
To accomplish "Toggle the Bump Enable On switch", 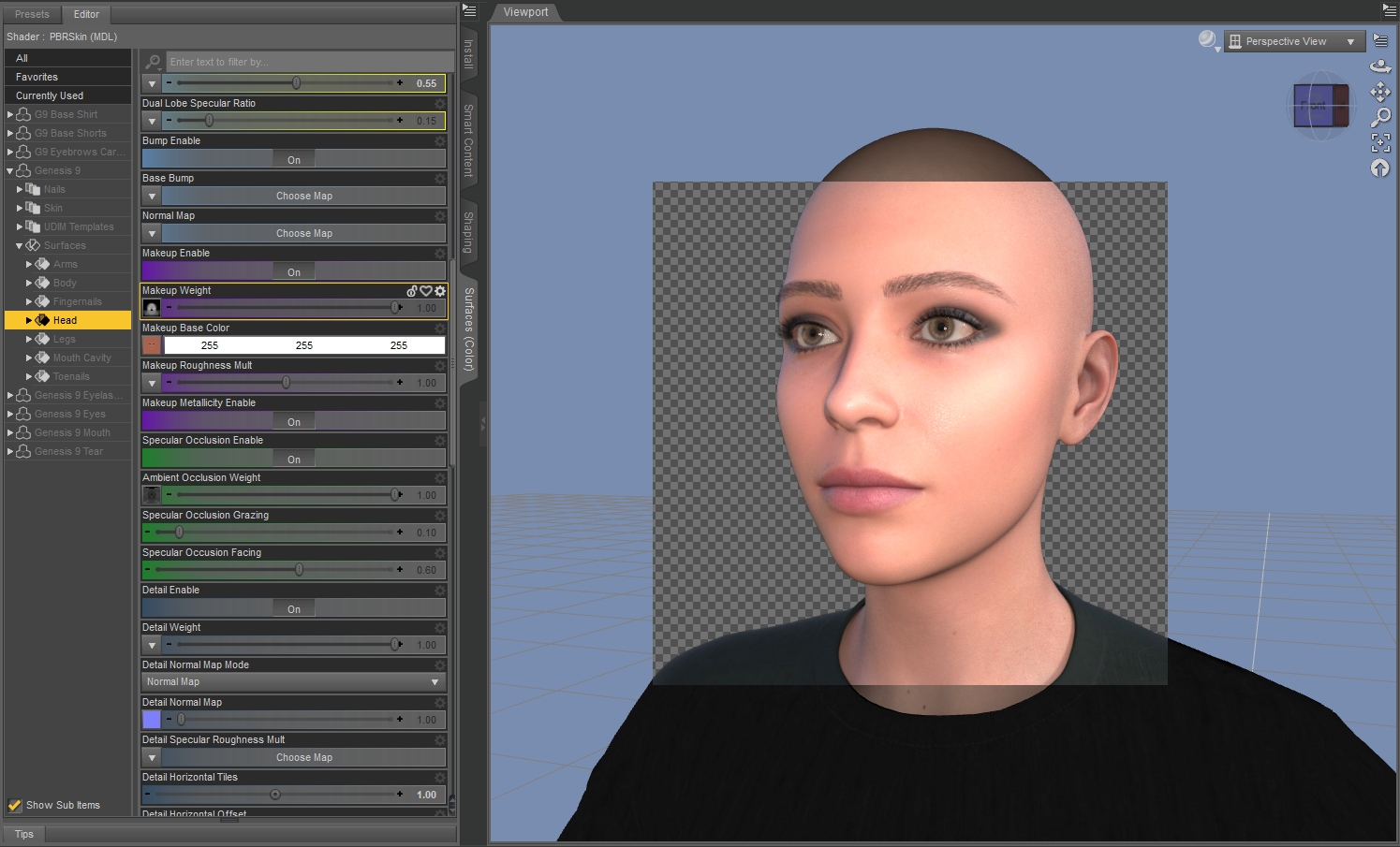I will tap(294, 159).
